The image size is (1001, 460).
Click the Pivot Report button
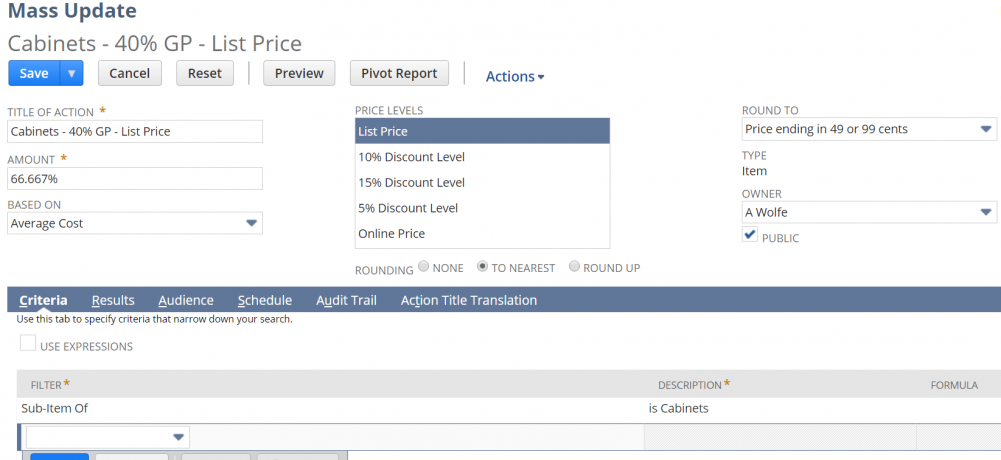coord(399,73)
